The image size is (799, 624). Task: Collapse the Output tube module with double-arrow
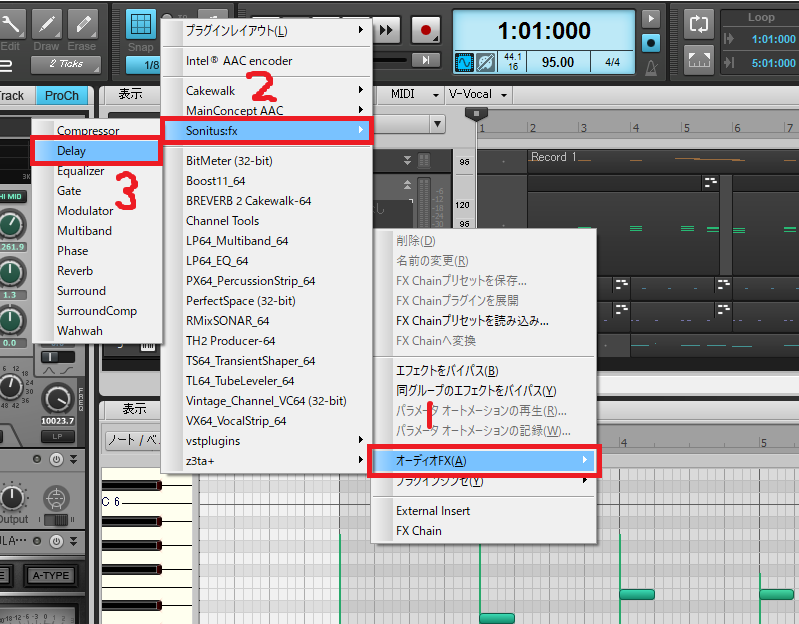[74, 459]
